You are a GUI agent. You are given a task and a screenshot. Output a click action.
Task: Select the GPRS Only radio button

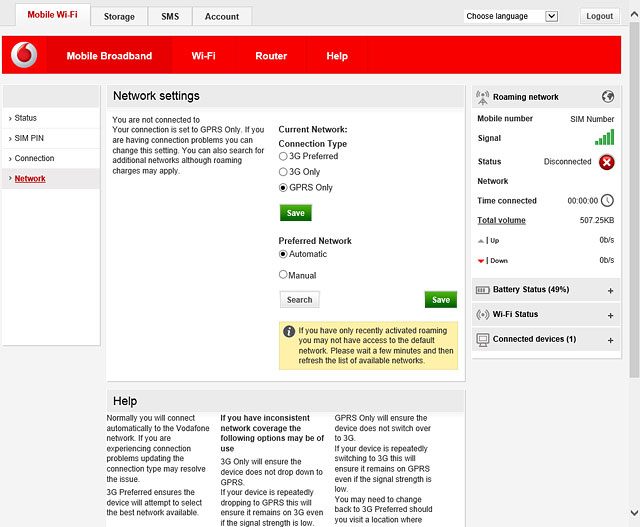[283, 187]
